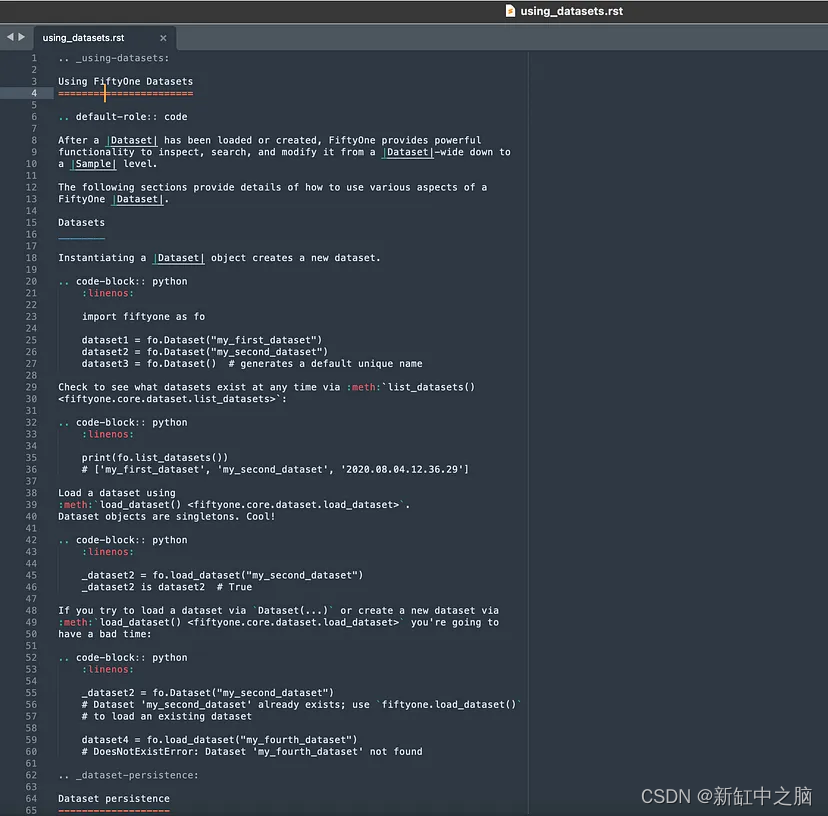The width and height of the screenshot is (828, 816).
Task: Click the file icon in the title bar
Action: coord(510,11)
